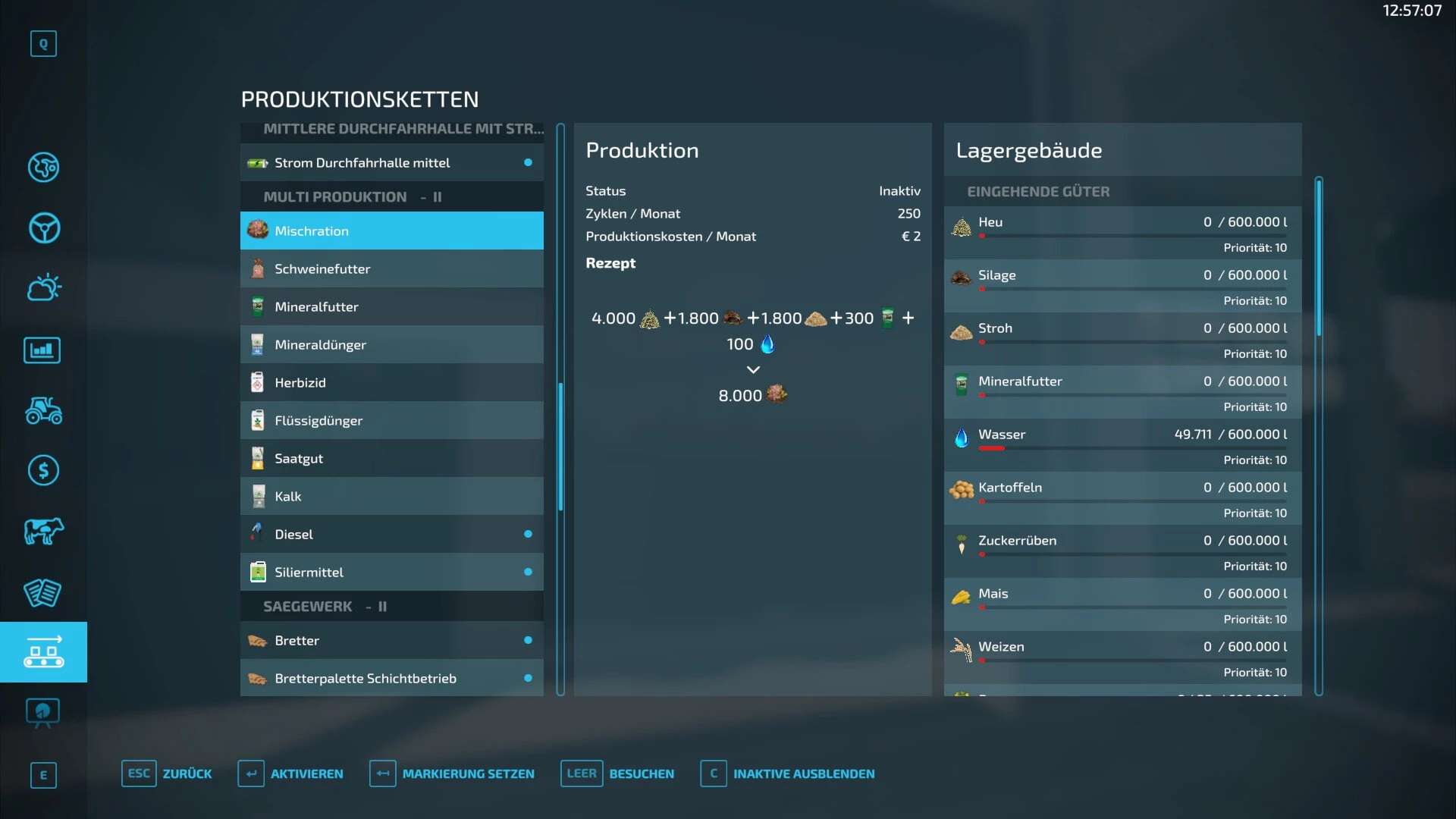Click the recipe output chevron arrow
Screen dimensions: 1456x819
pos(753,369)
